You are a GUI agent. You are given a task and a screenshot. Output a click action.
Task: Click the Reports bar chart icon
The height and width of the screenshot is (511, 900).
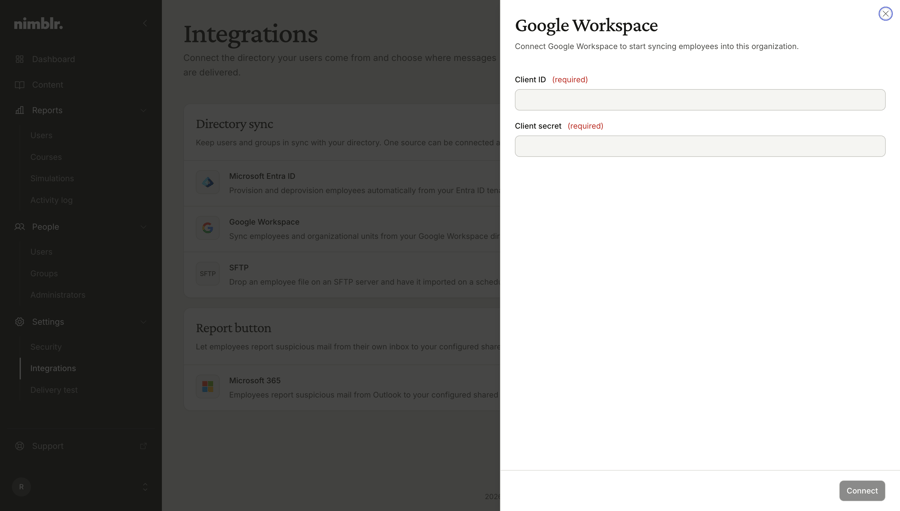20,110
